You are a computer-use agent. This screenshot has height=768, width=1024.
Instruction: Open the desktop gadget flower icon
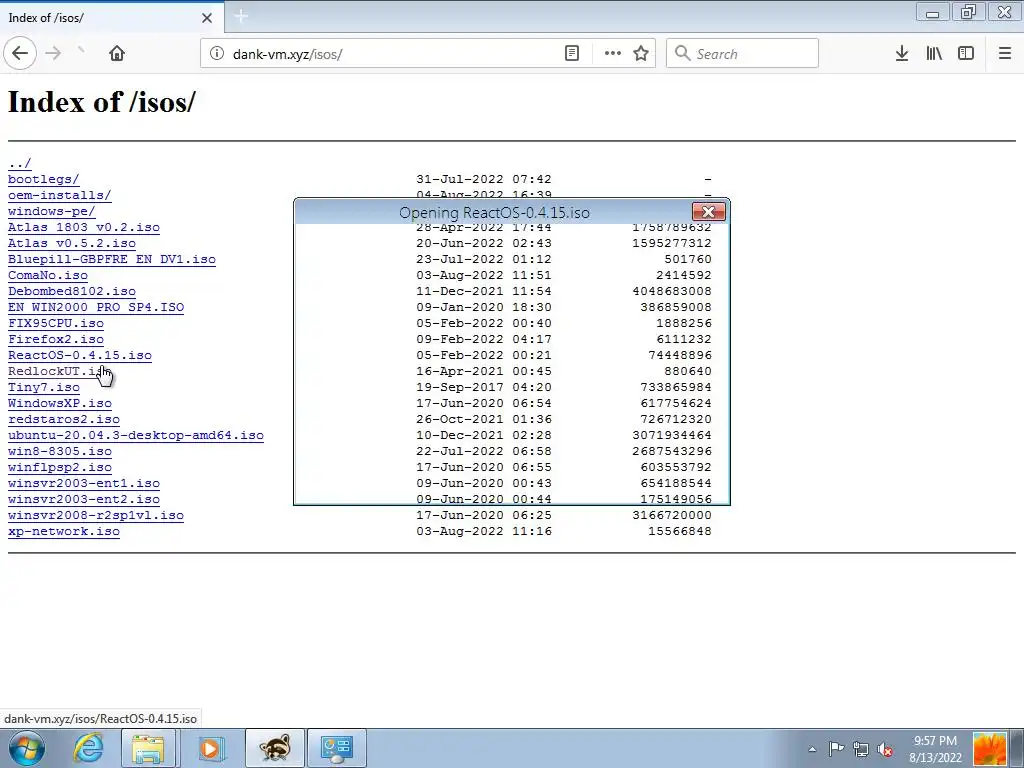click(989, 749)
